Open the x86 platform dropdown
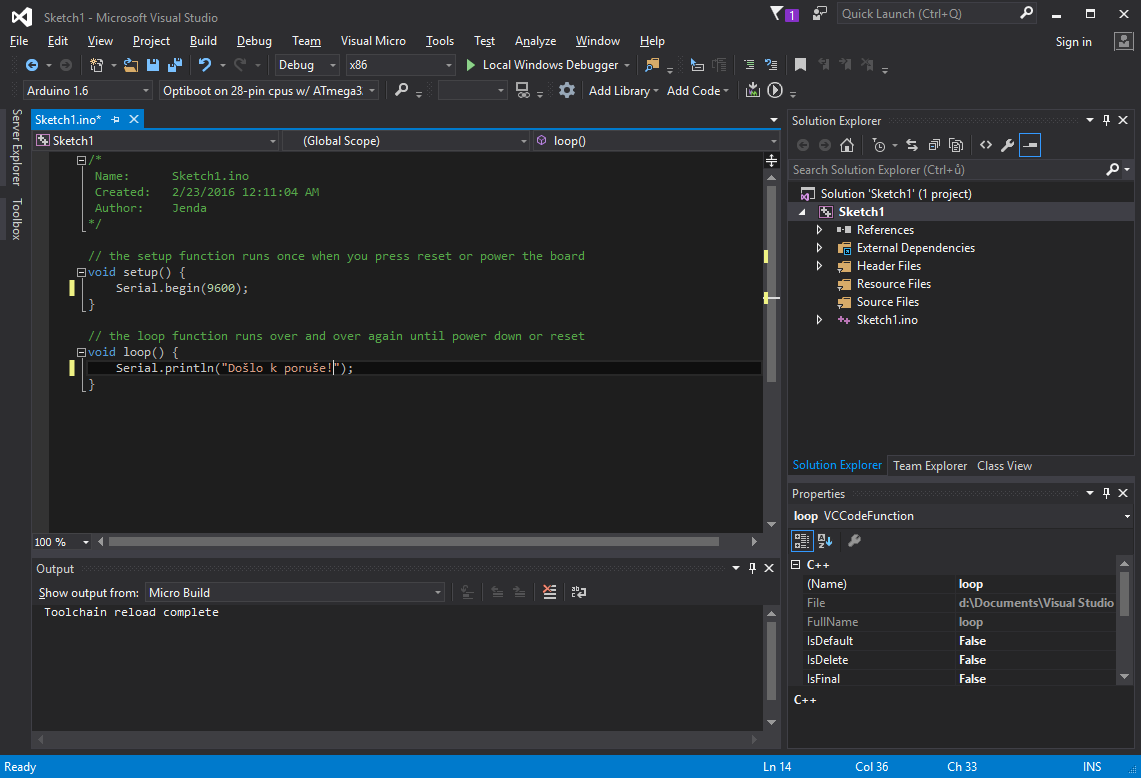Viewport: 1141px width, 778px height. pyautogui.click(x=400, y=65)
